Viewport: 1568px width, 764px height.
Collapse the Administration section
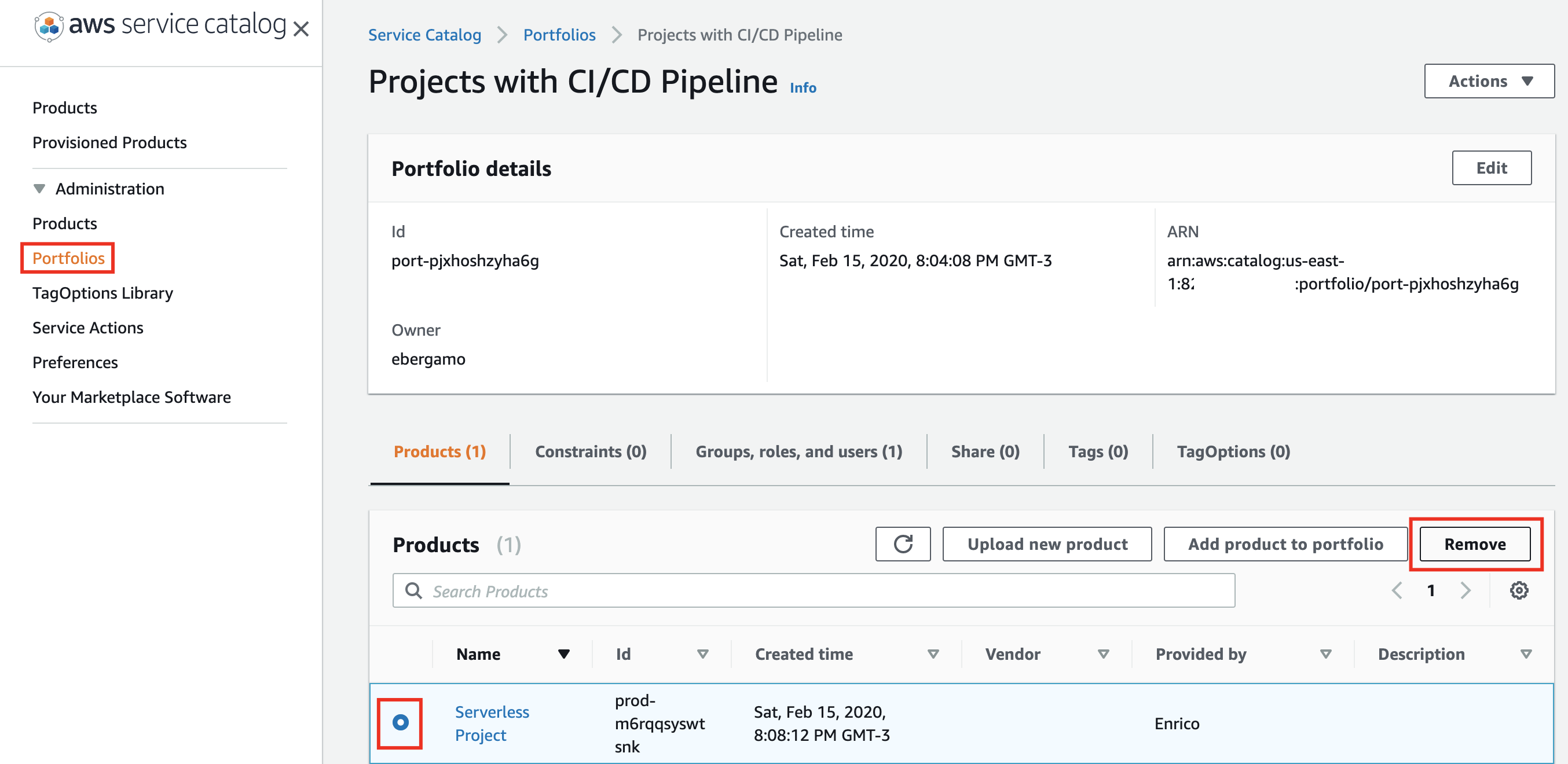[x=39, y=189]
